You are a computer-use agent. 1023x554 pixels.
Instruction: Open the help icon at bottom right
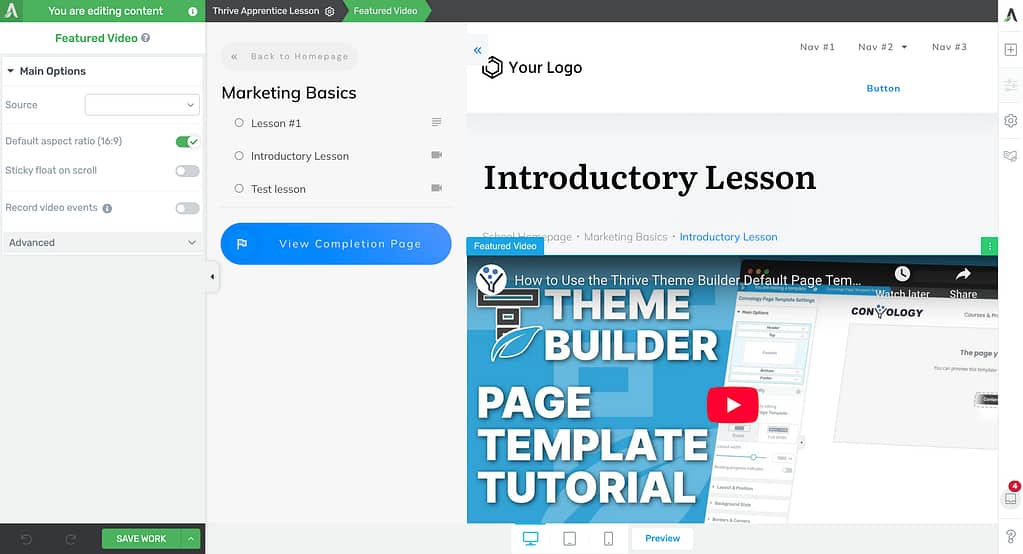click(x=1011, y=536)
